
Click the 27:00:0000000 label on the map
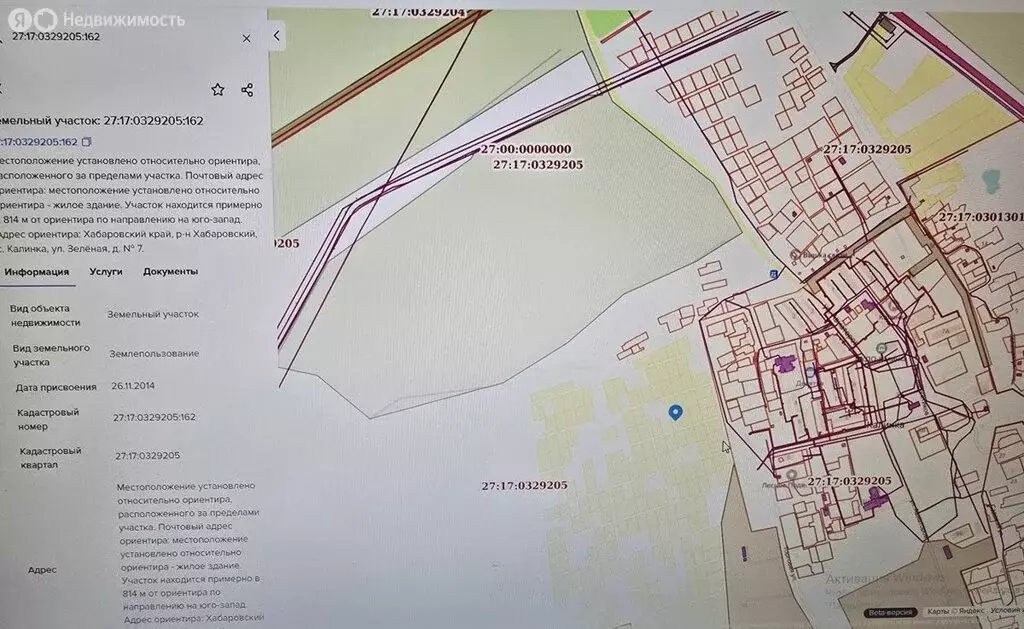(526, 149)
